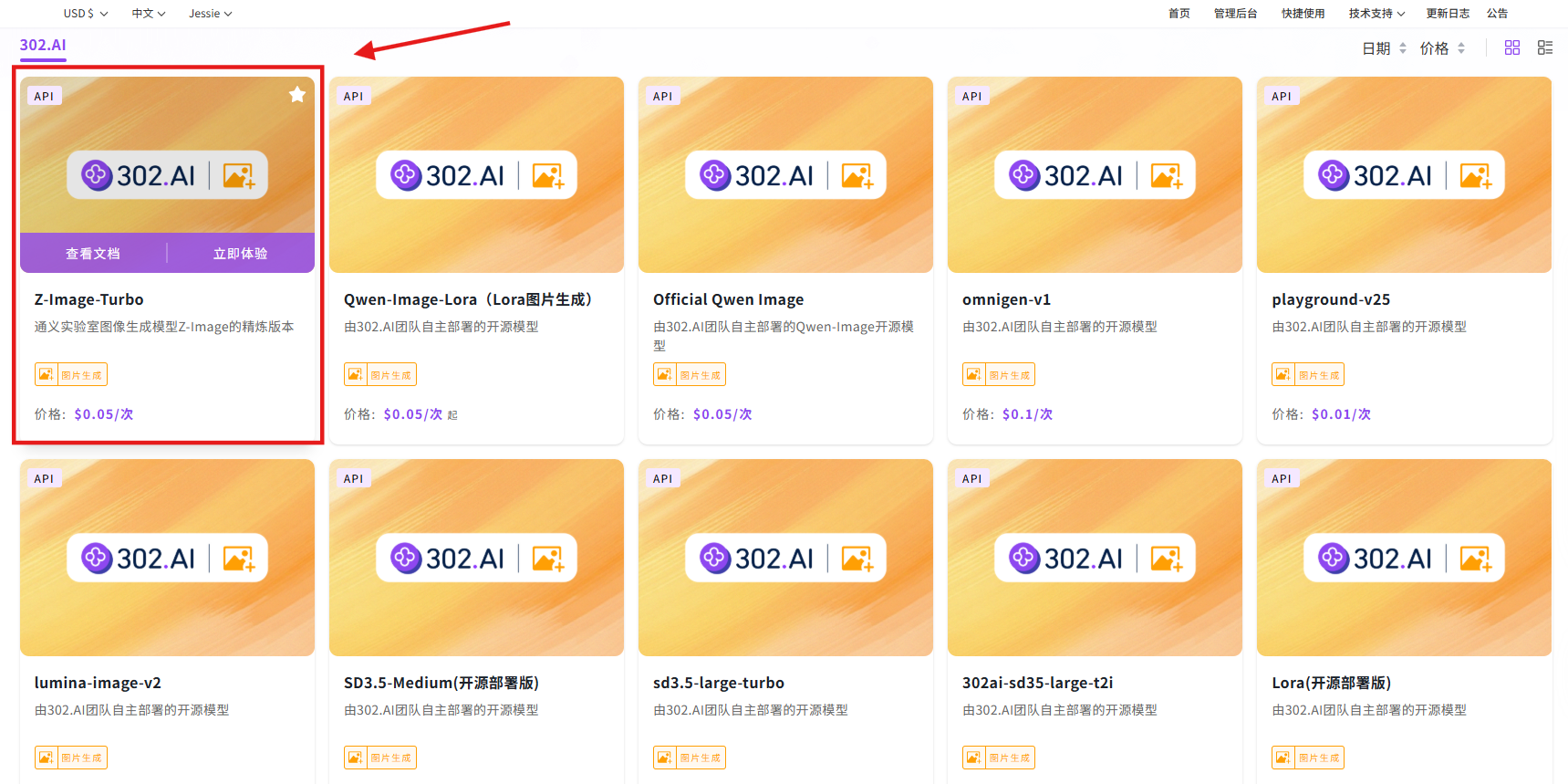
Task: Click image-generation logo icon on playground-v25 thumbnail
Action: pos(1476,175)
